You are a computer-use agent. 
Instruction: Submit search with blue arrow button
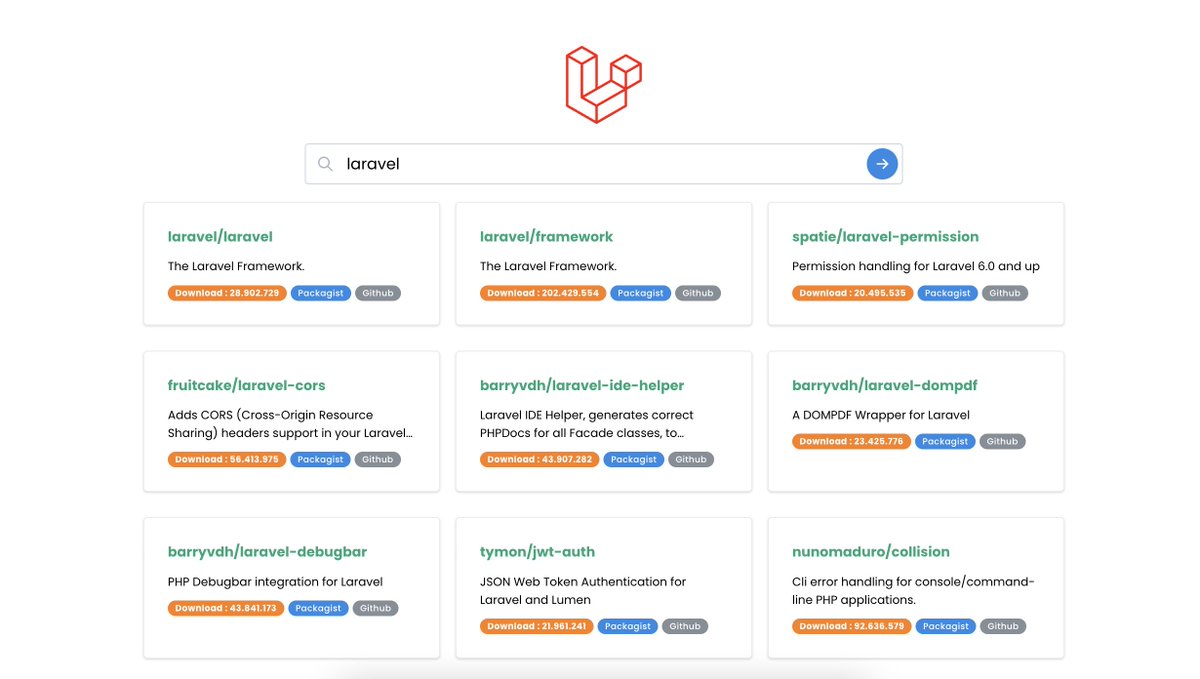point(882,164)
